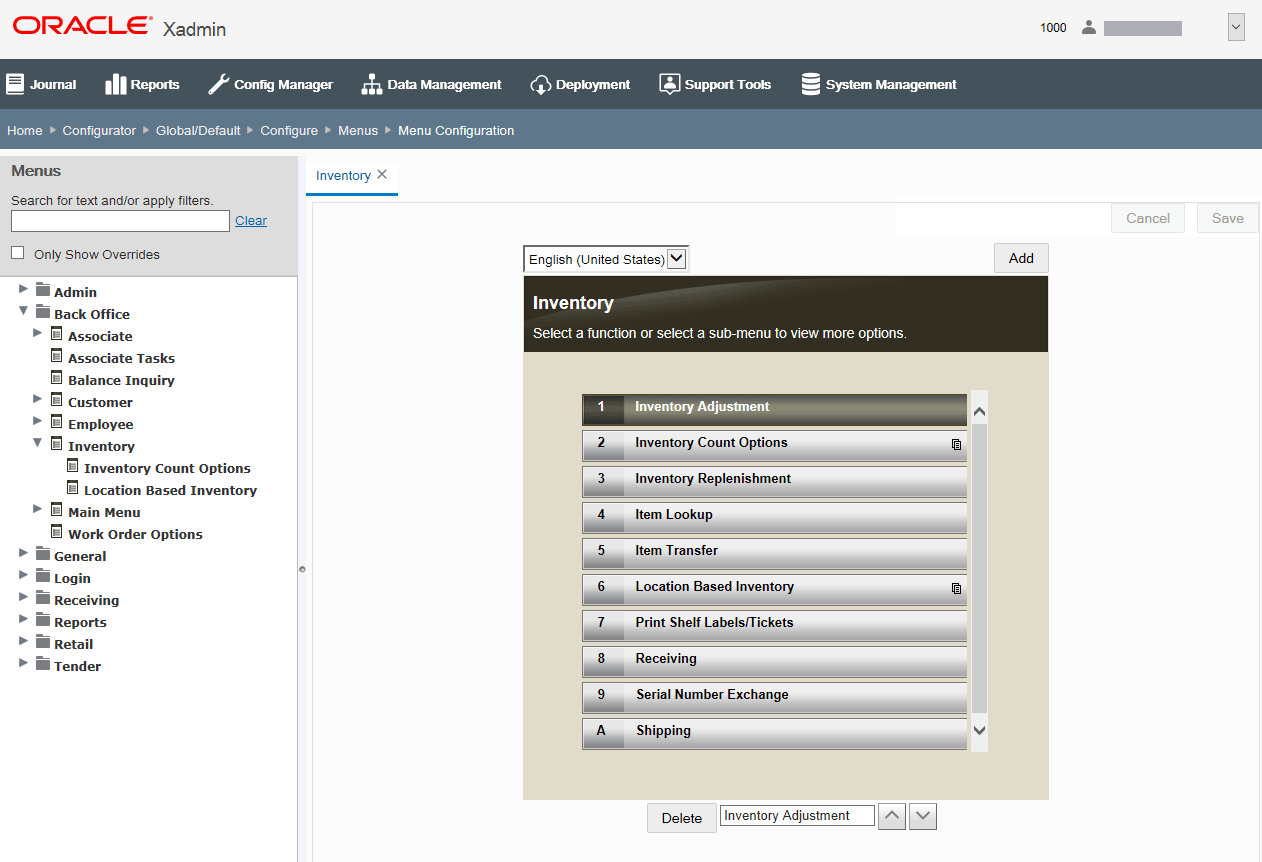Click the Journal book icon
This screenshot has width=1262, height=862.
15,84
